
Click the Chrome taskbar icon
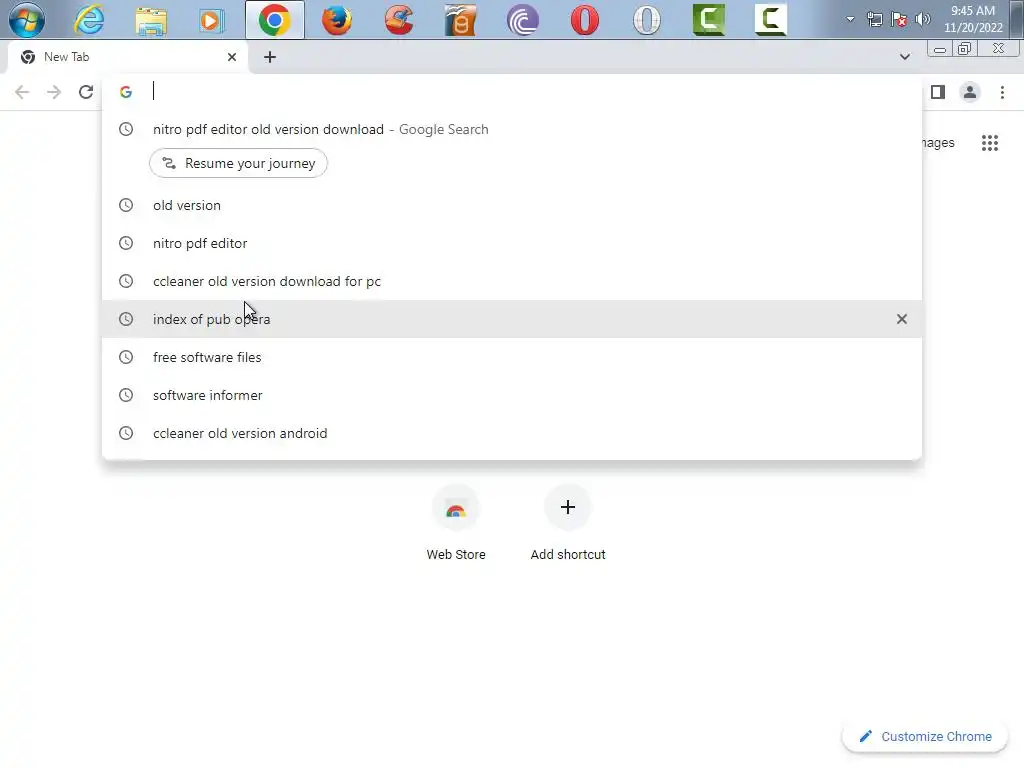(x=275, y=20)
